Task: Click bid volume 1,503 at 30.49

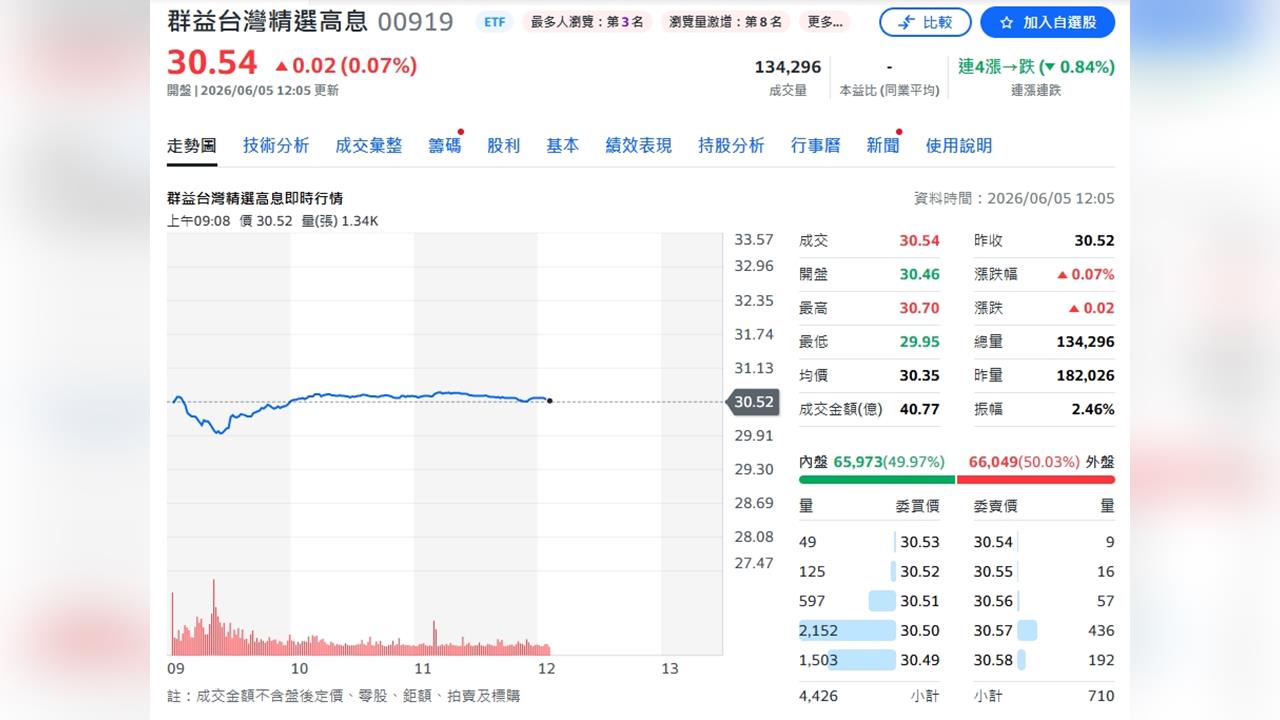Action: (819, 660)
